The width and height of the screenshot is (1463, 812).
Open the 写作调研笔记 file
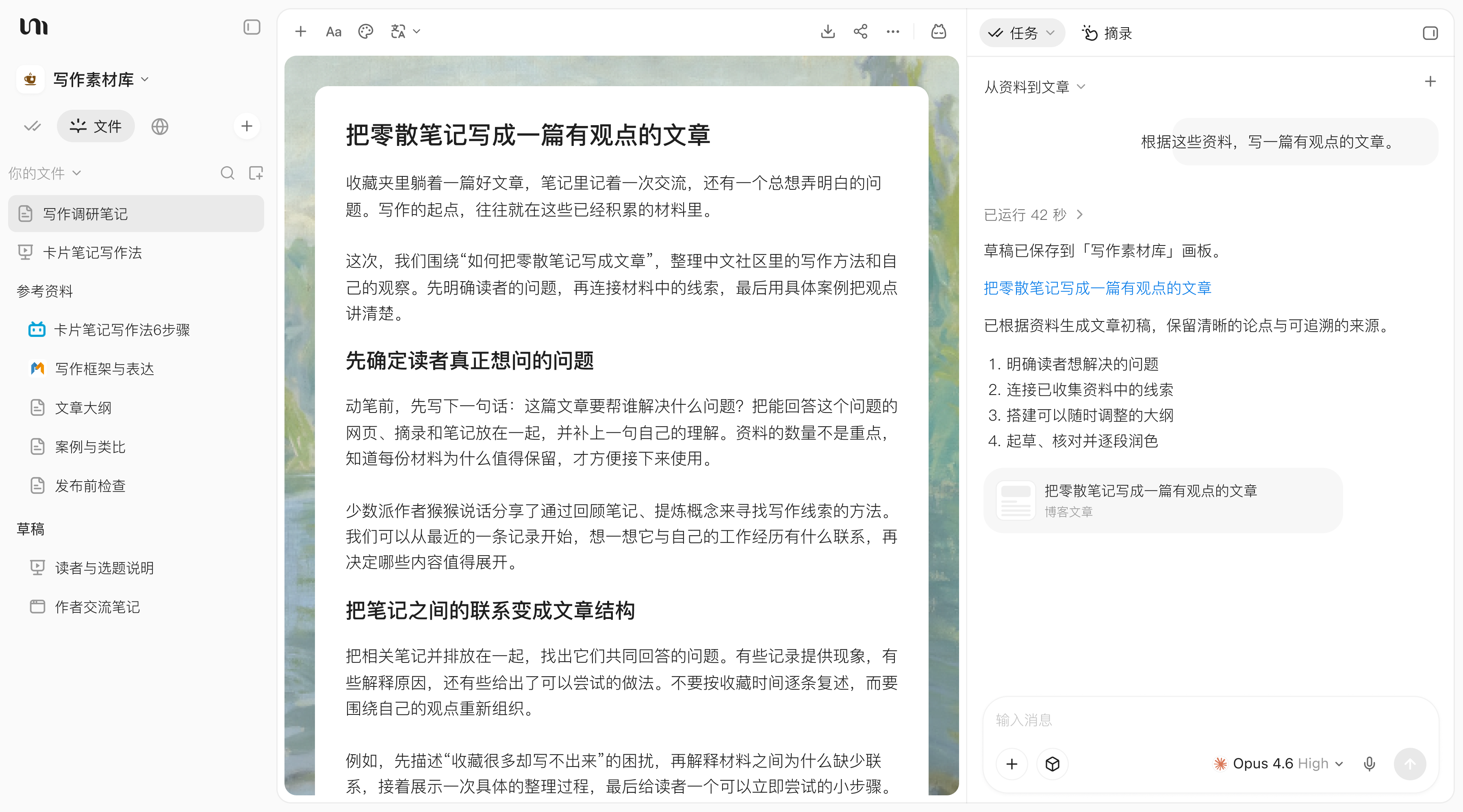[x=136, y=213]
